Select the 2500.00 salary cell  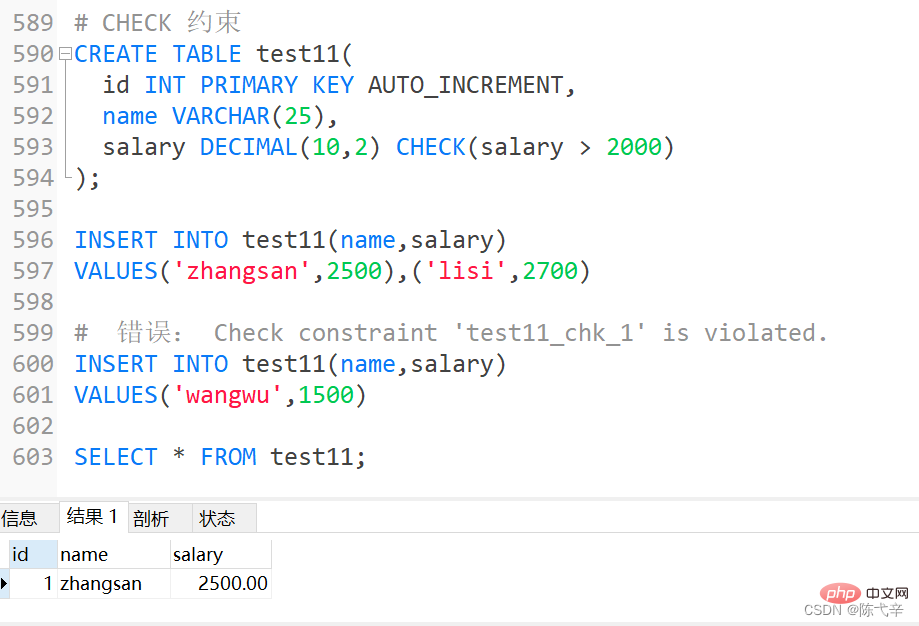pos(232,583)
